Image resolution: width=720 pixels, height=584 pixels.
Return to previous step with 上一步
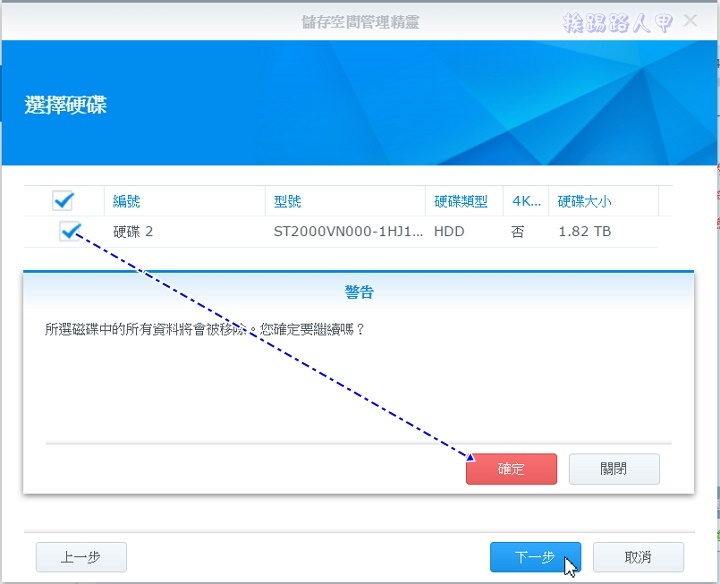coord(81,557)
